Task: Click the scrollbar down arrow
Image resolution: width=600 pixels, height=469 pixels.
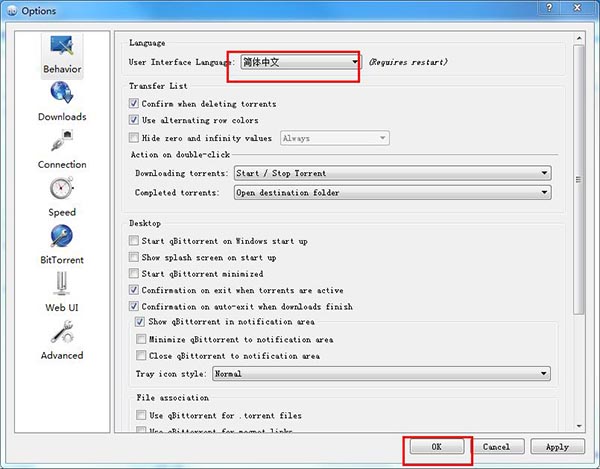Action: coord(579,426)
